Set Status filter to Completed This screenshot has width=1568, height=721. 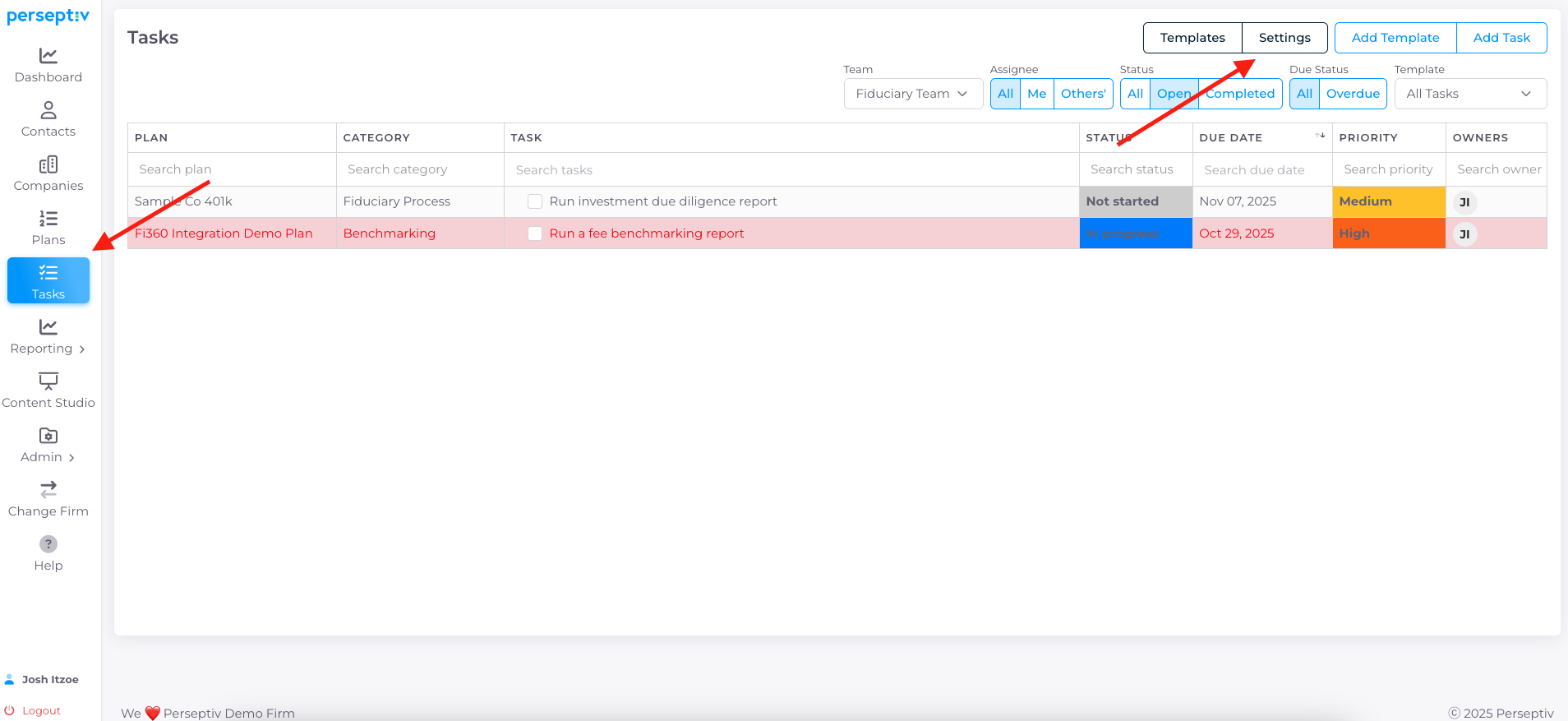1240,94
